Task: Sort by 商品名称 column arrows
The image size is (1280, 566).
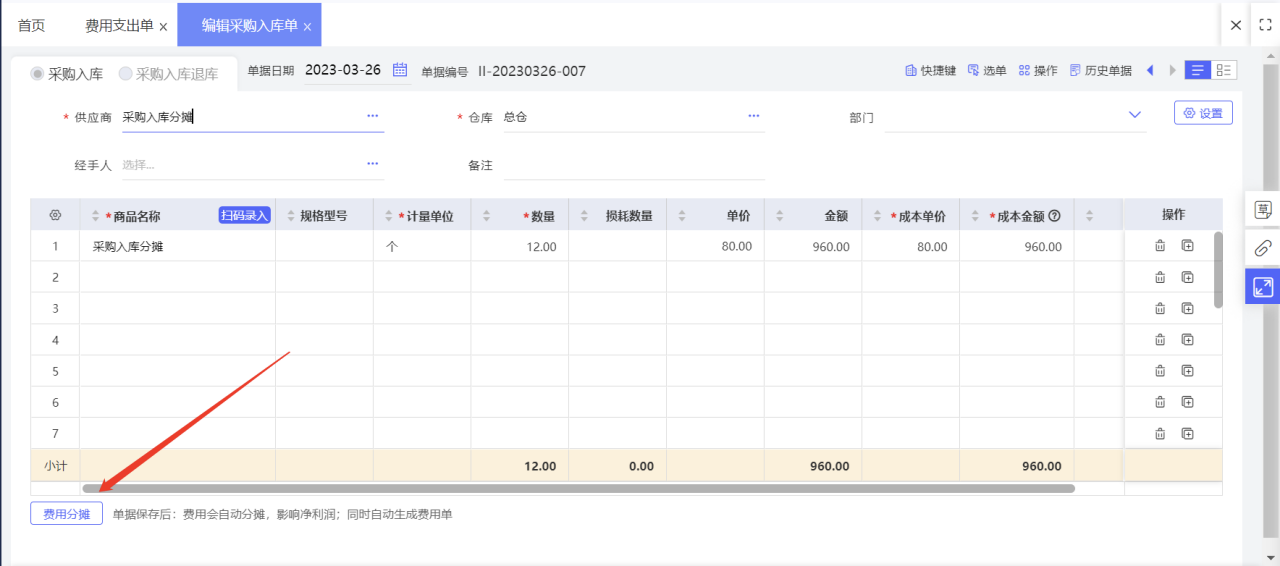Action: click(96, 216)
